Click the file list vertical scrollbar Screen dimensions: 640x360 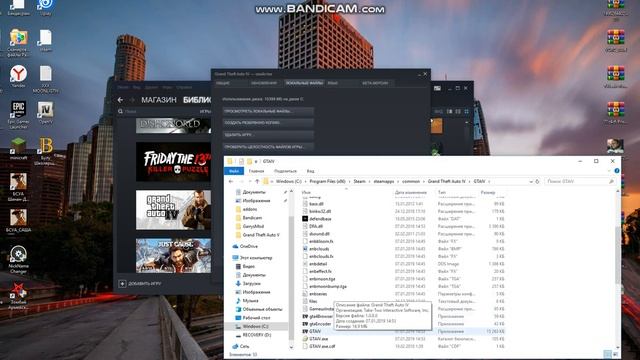(617, 255)
